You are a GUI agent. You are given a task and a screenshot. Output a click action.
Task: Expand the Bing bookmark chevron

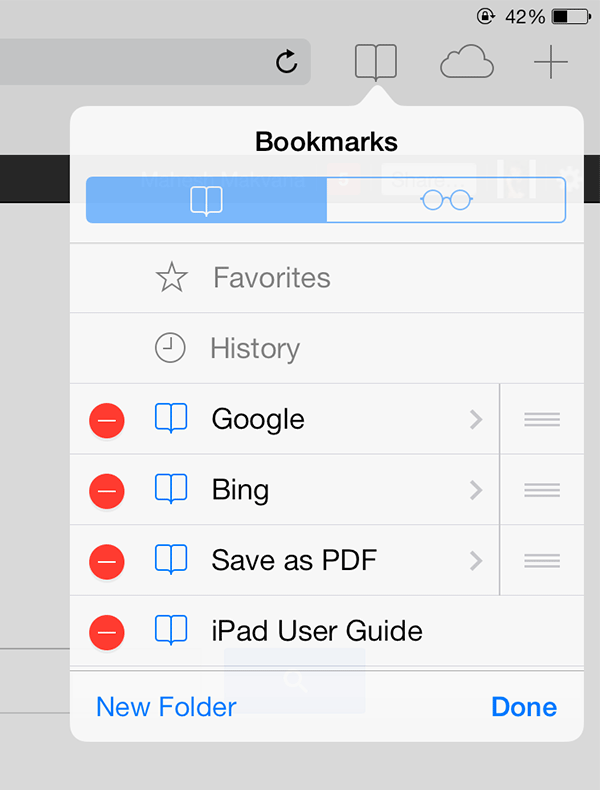[476, 490]
